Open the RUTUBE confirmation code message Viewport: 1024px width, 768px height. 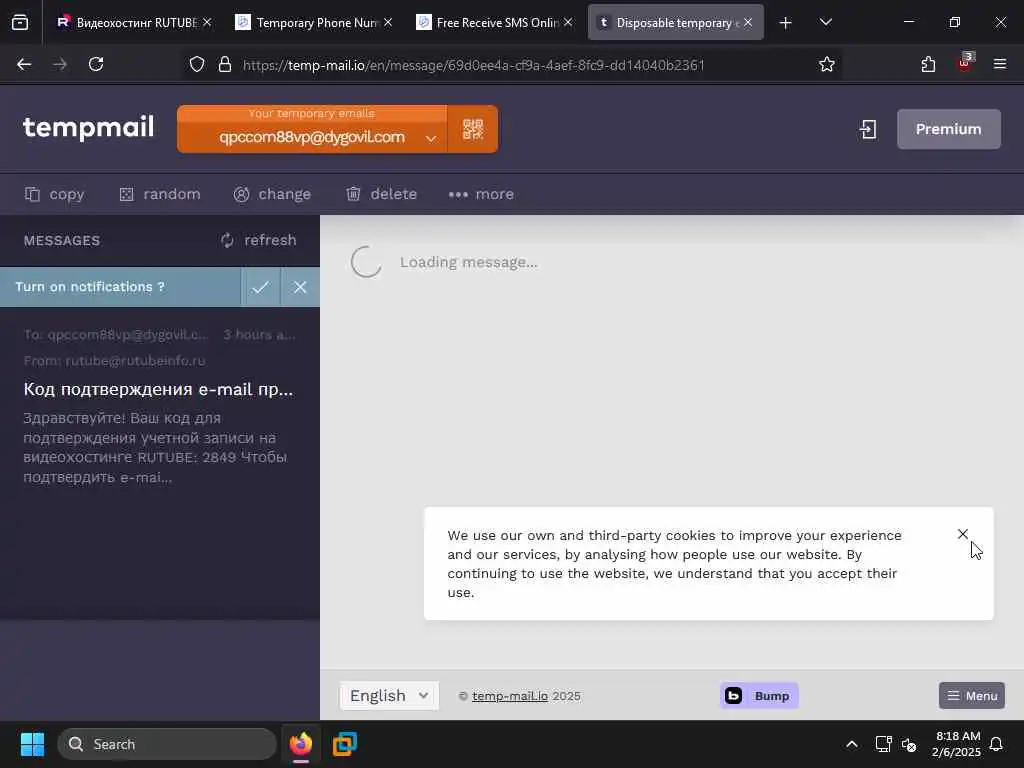[x=159, y=405]
